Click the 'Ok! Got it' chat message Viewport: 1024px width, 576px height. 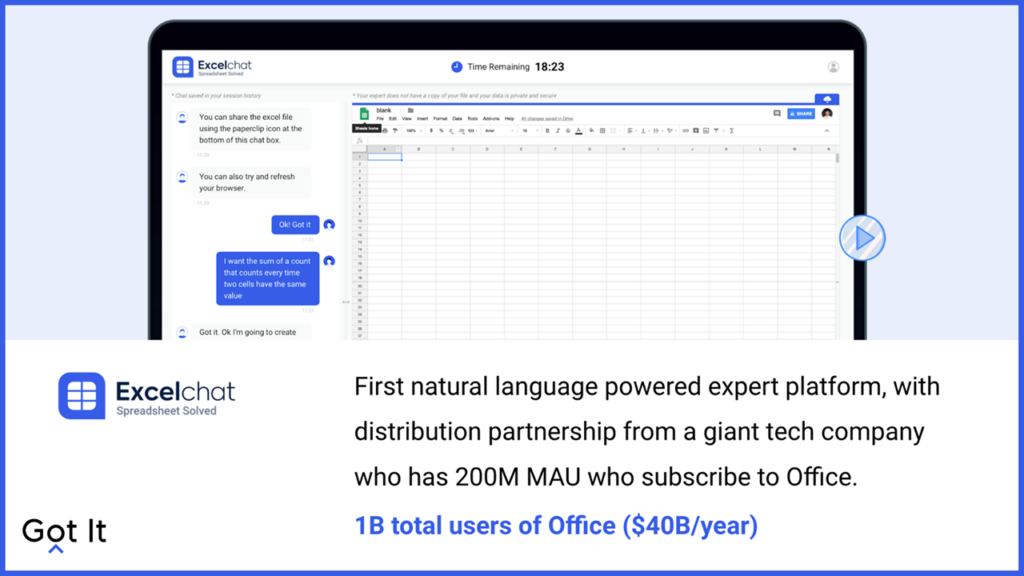point(295,225)
